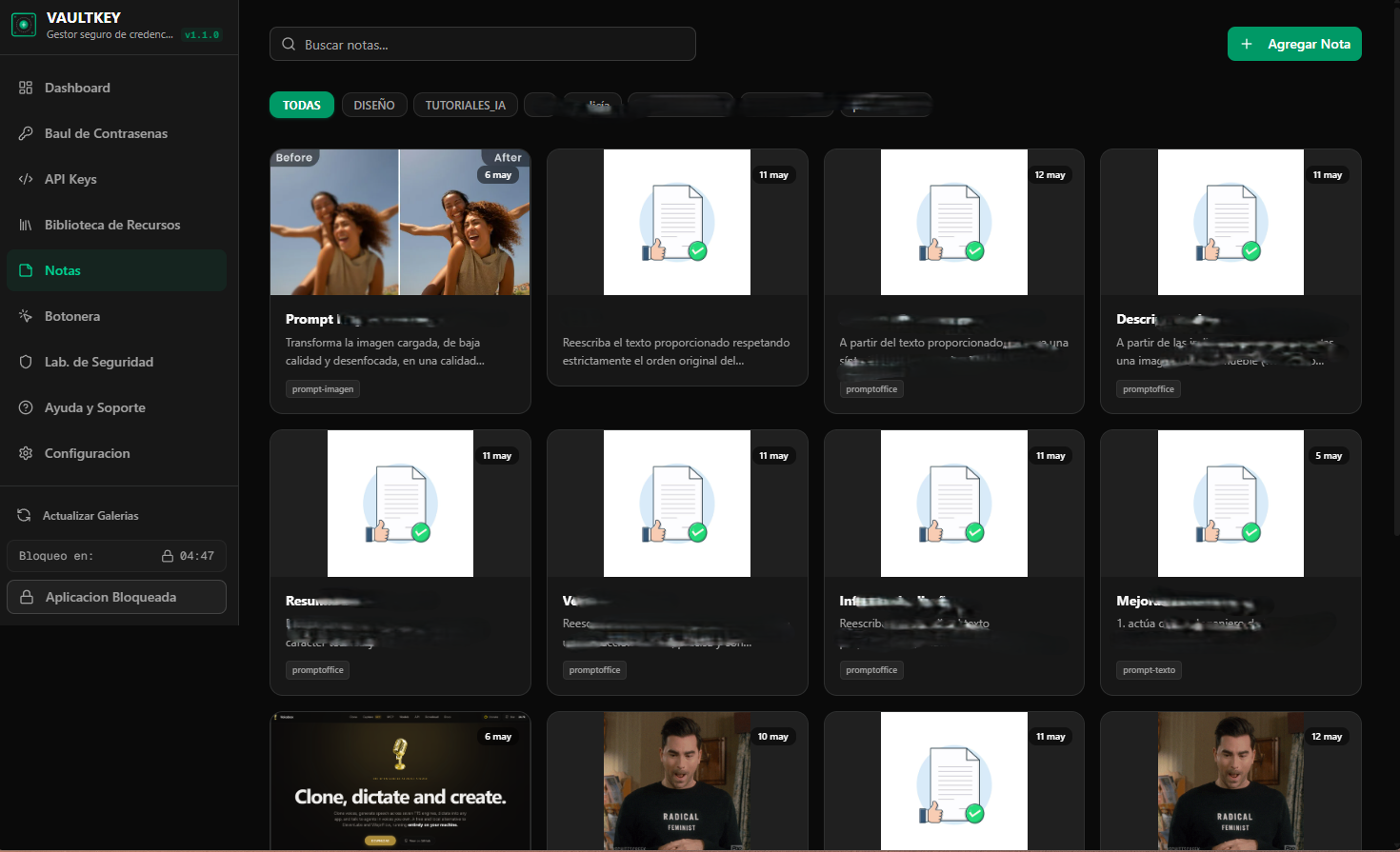Click the prompt-texto tag
Image resolution: width=1400 pixels, height=852 pixels.
click(x=1149, y=670)
